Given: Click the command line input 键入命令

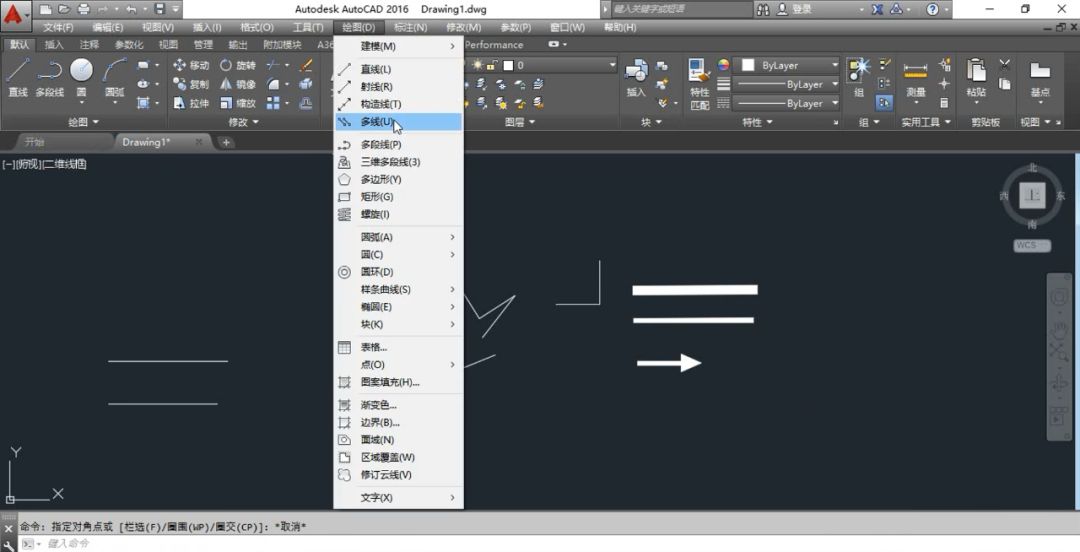Looking at the screenshot, I should click(x=548, y=544).
